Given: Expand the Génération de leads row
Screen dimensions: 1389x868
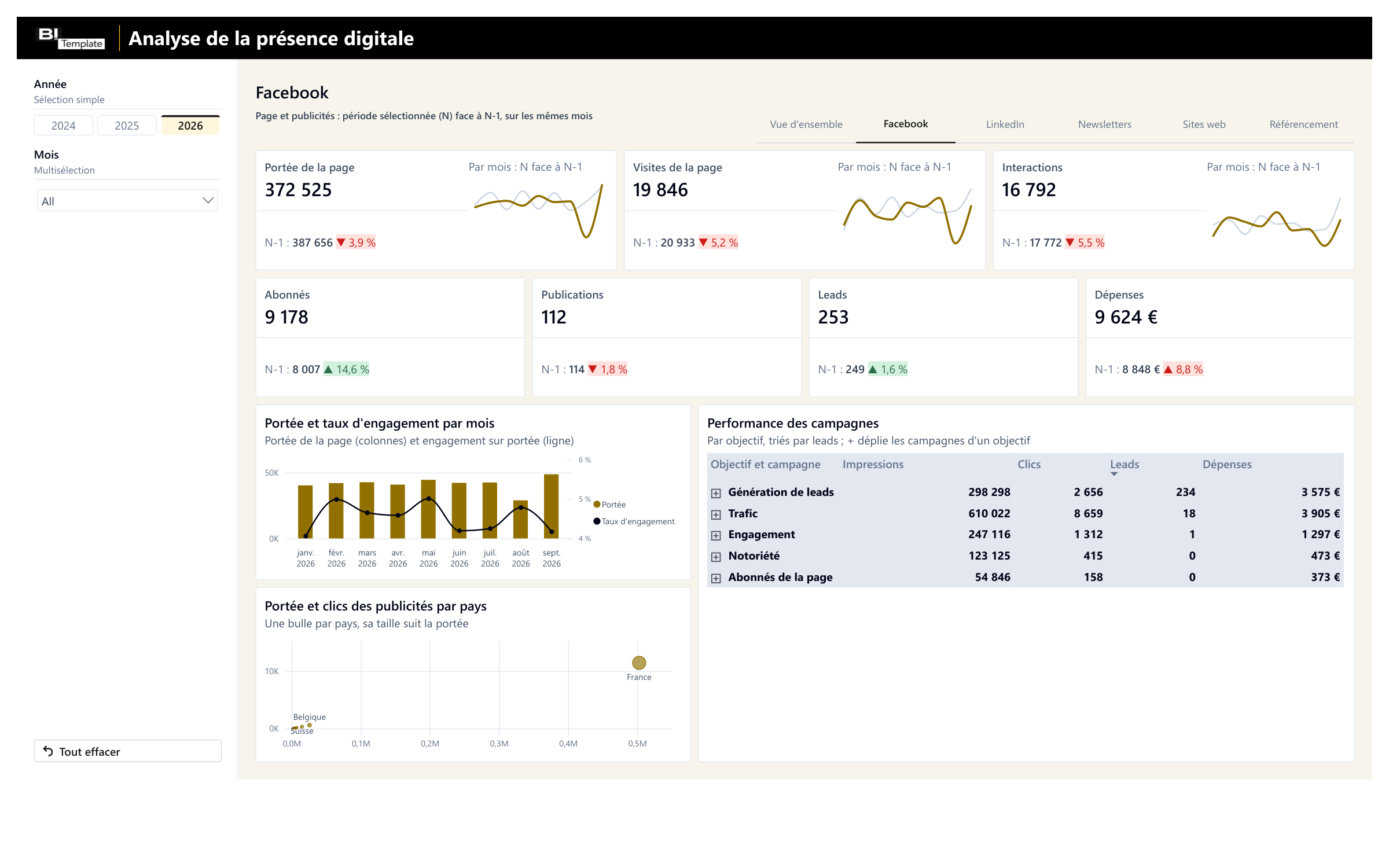Looking at the screenshot, I should click(x=716, y=493).
